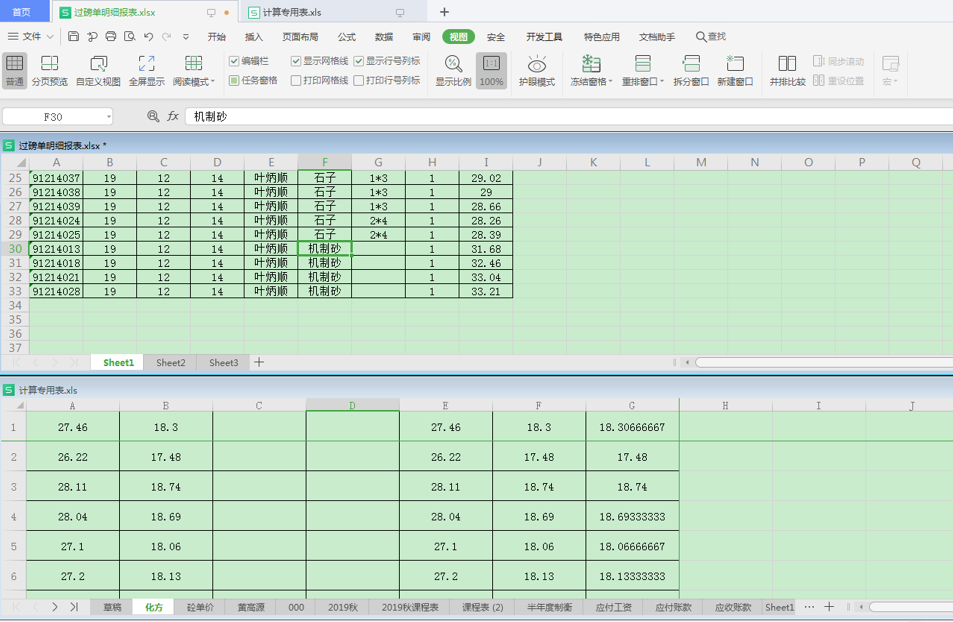The height and width of the screenshot is (622, 953).
Task: Click horizontal scrollbar of upper window
Action: 824,362
